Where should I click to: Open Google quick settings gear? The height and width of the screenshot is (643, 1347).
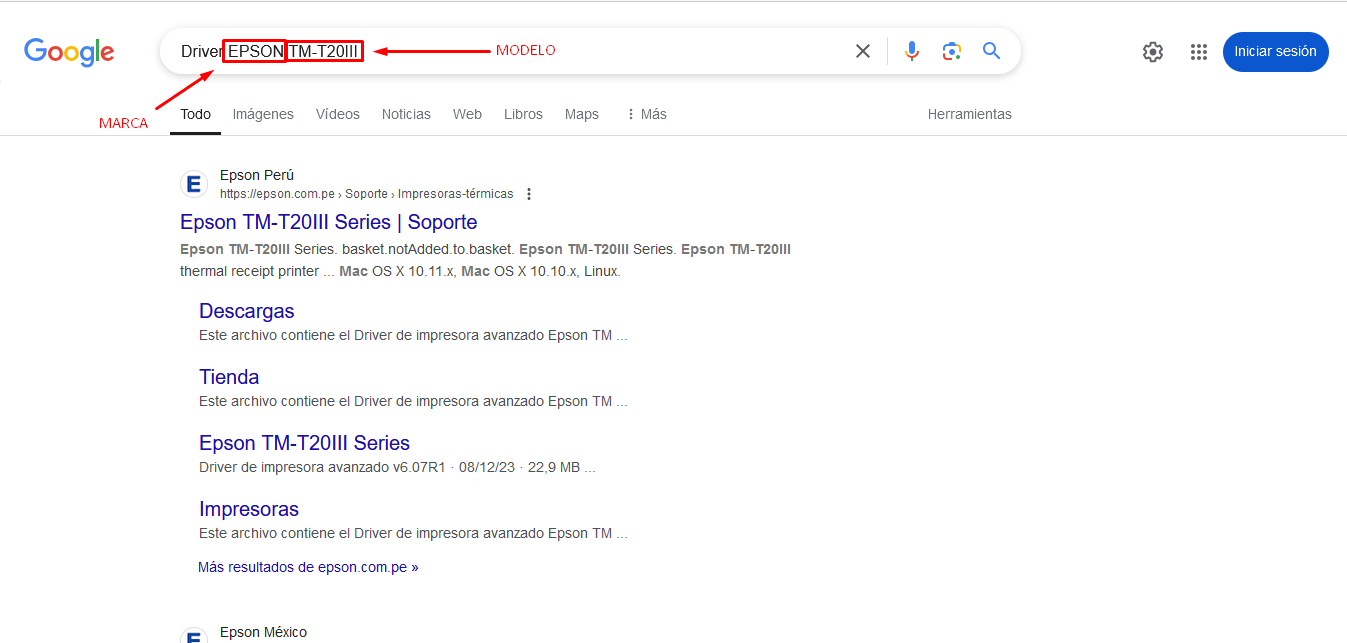coord(1153,52)
